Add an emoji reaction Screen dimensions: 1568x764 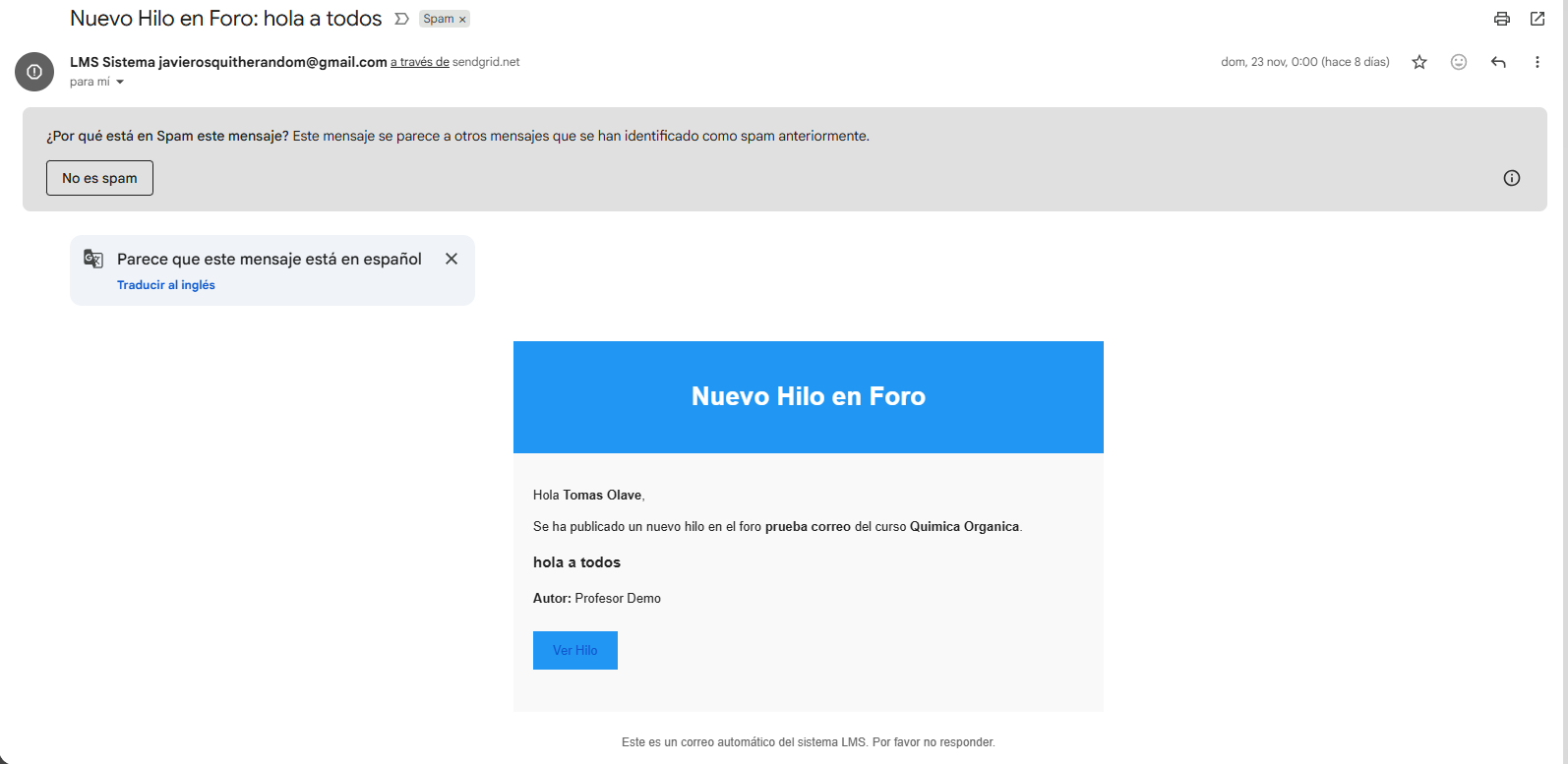coord(1459,62)
